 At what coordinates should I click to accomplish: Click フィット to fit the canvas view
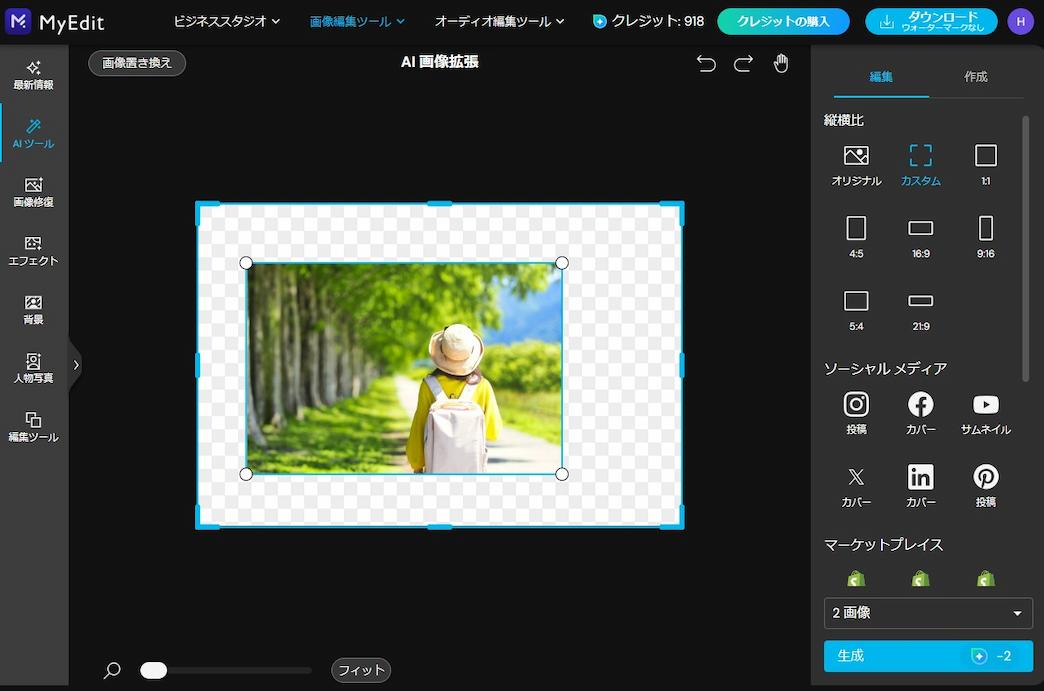click(x=360, y=670)
